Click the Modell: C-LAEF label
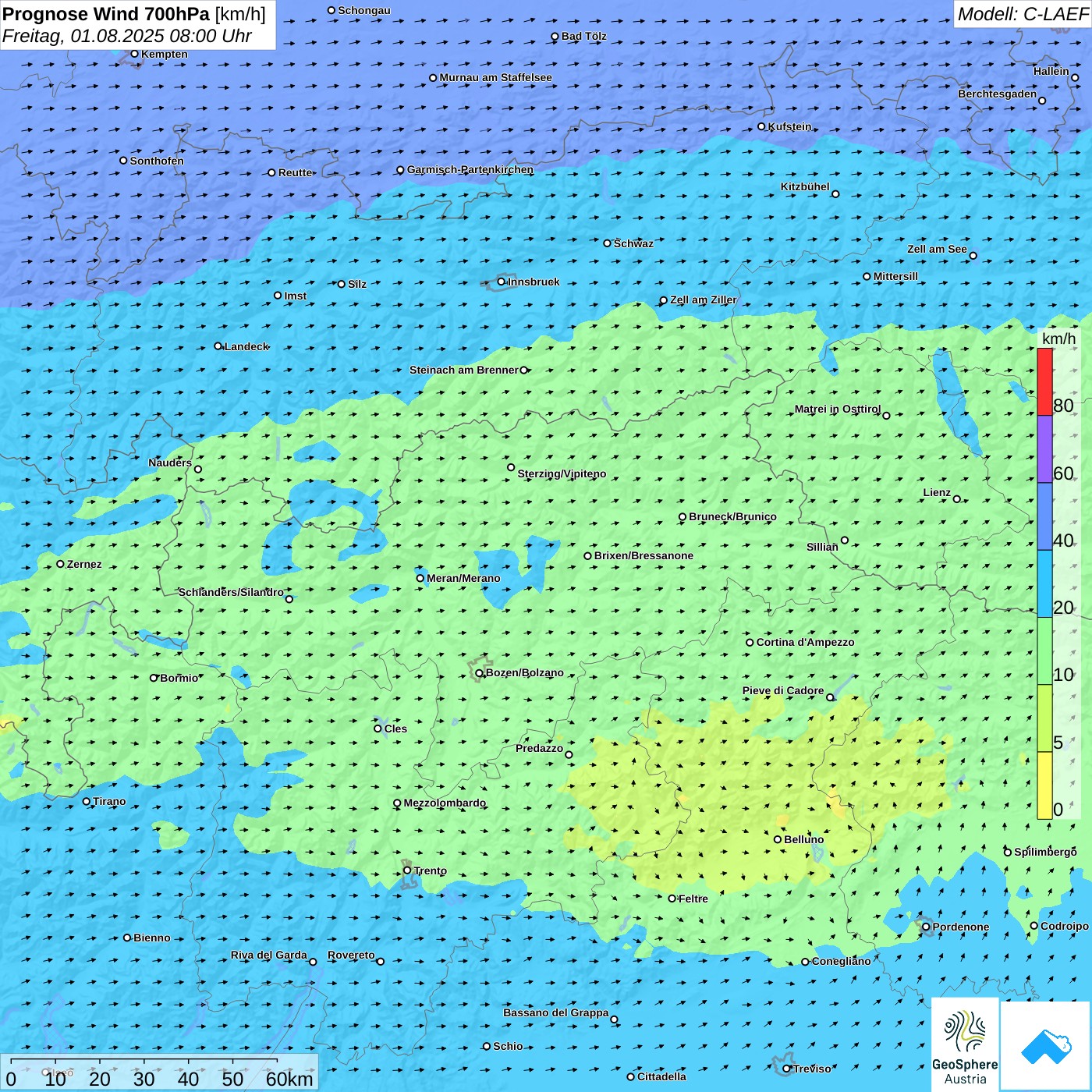Image resolution: width=1092 pixels, height=1092 pixels. (1022, 14)
